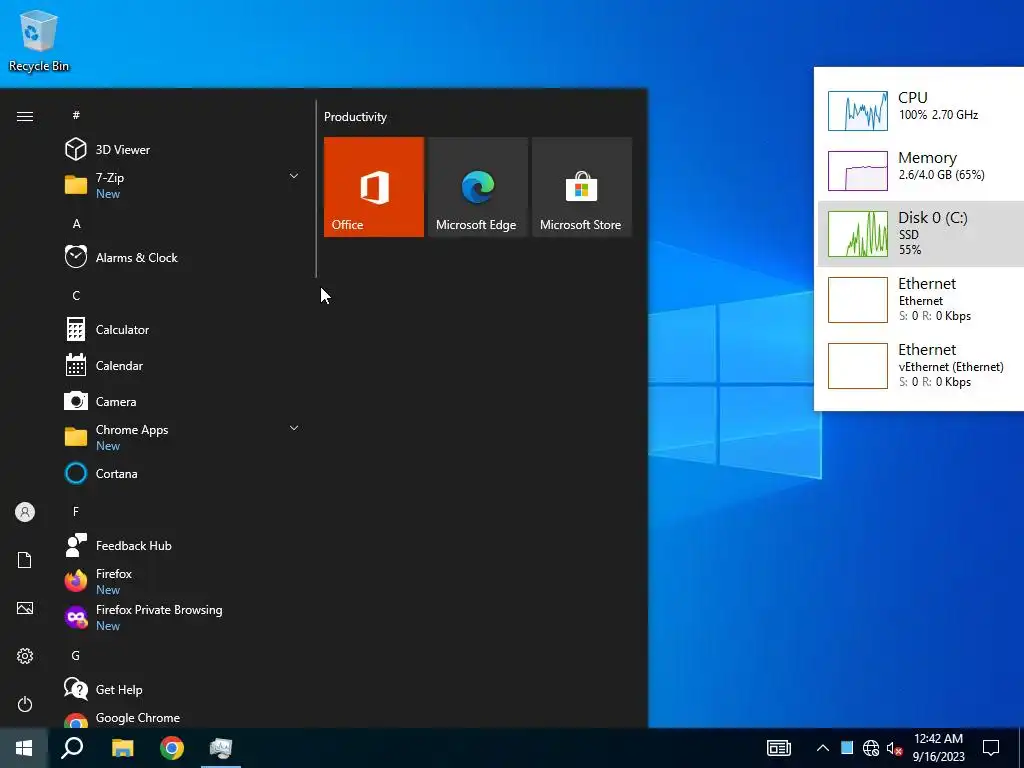Image resolution: width=1024 pixels, height=768 pixels.
Task: Launch 3D Viewer from app list
Action: coord(183,150)
